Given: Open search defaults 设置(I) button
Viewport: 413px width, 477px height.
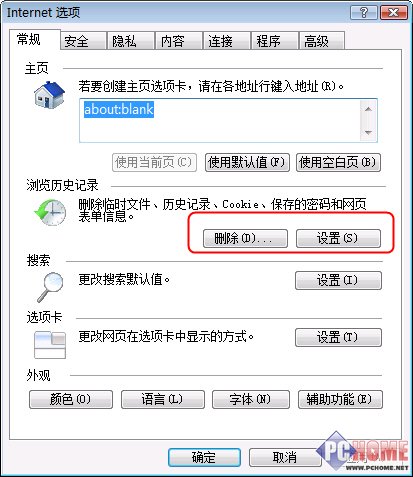Looking at the screenshot, I should pyautogui.click(x=338, y=280).
